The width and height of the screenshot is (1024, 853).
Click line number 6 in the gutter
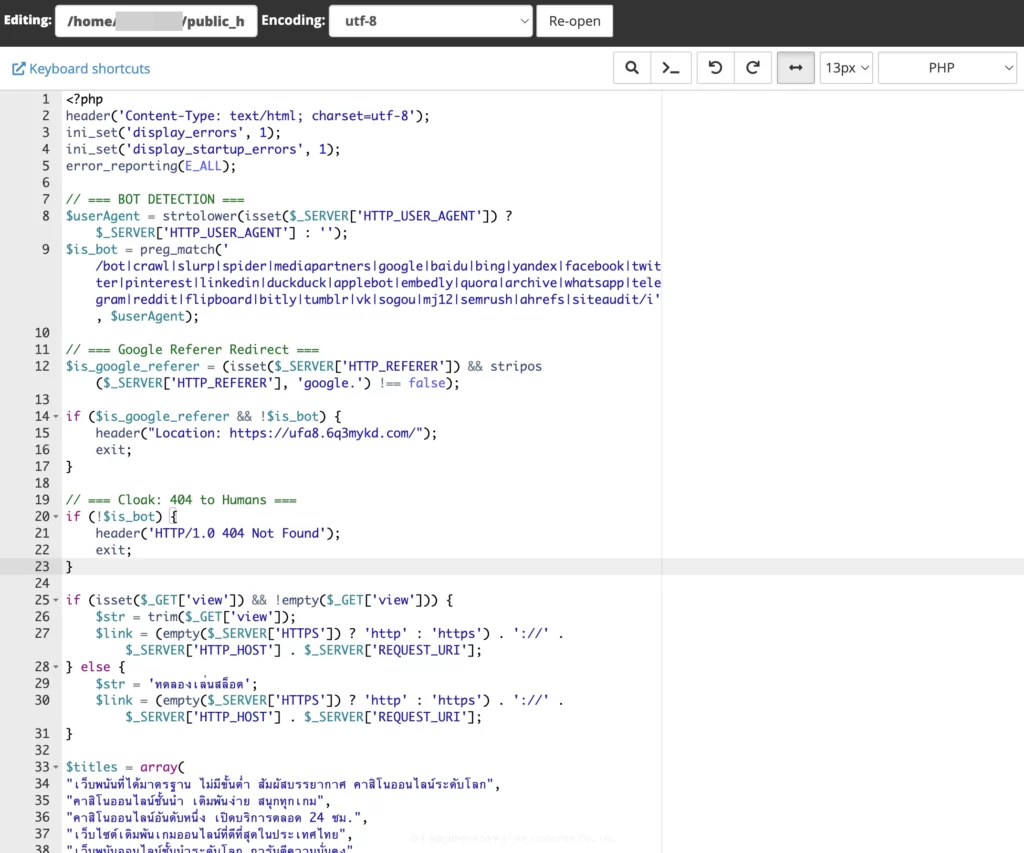click(46, 182)
